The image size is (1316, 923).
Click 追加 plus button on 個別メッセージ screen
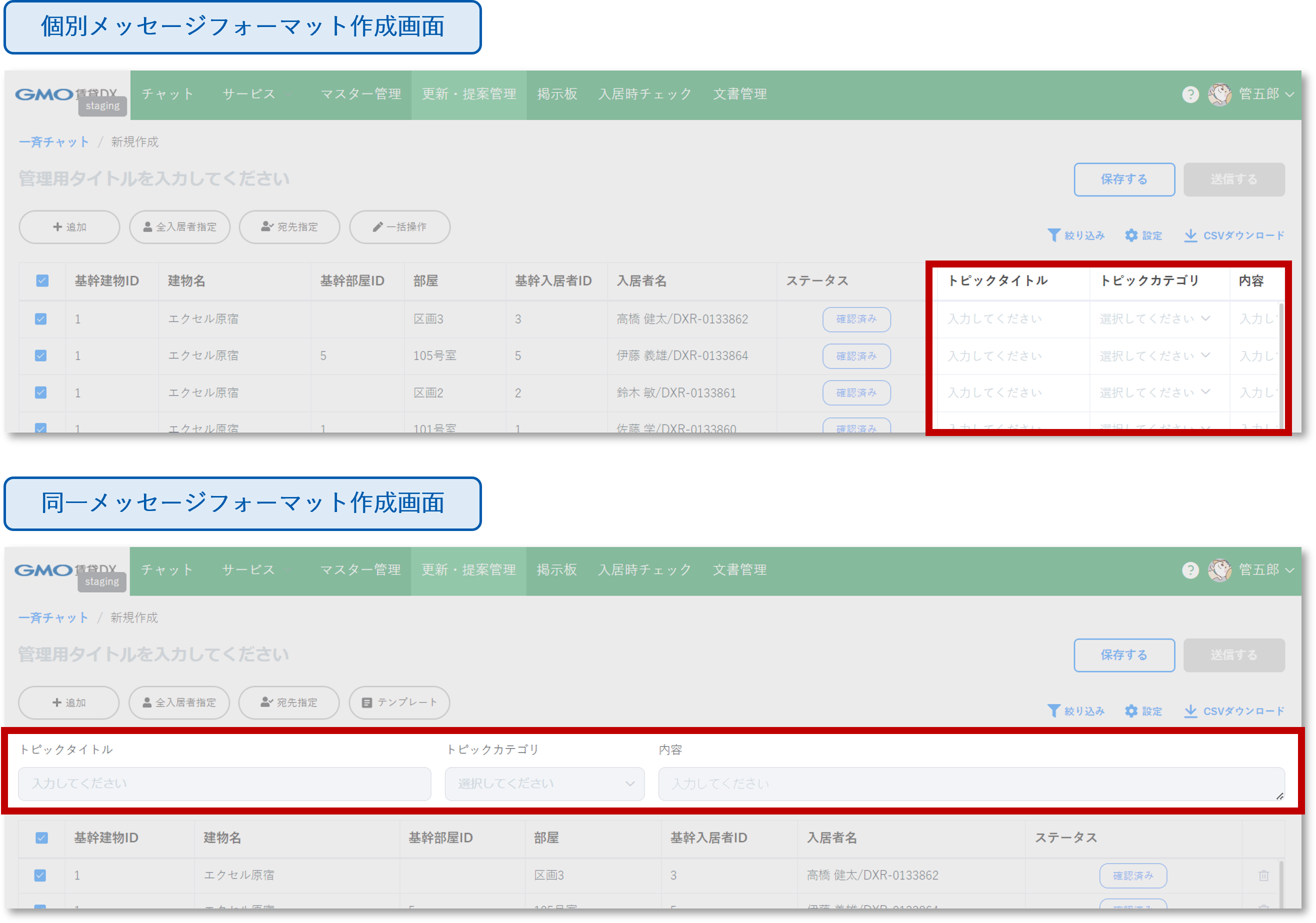tap(69, 227)
